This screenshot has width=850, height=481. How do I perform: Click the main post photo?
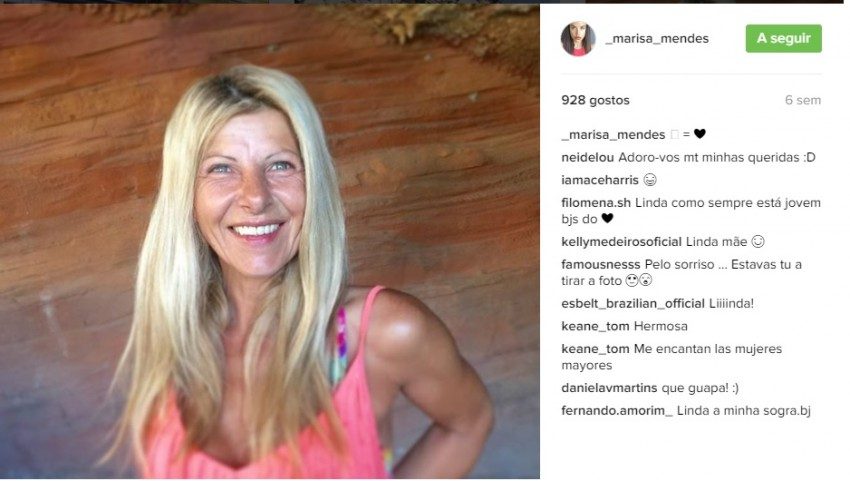pyautogui.click(x=269, y=241)
